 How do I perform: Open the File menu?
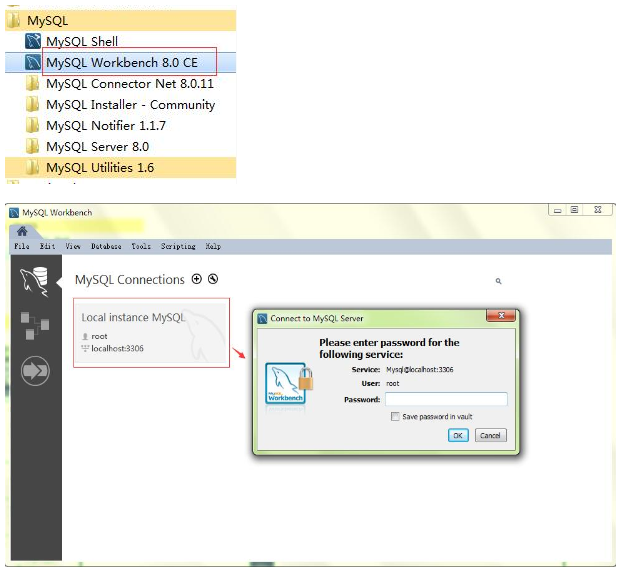coord(22,246)
